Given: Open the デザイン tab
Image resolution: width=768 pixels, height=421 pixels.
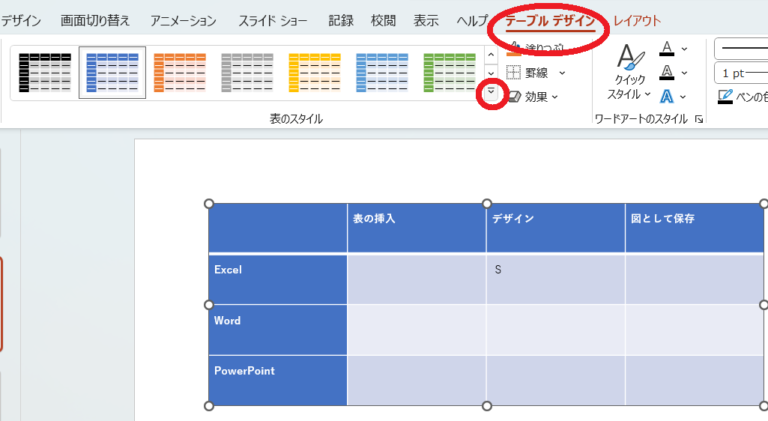Looking at the screenshot, I should click(21, 21).
